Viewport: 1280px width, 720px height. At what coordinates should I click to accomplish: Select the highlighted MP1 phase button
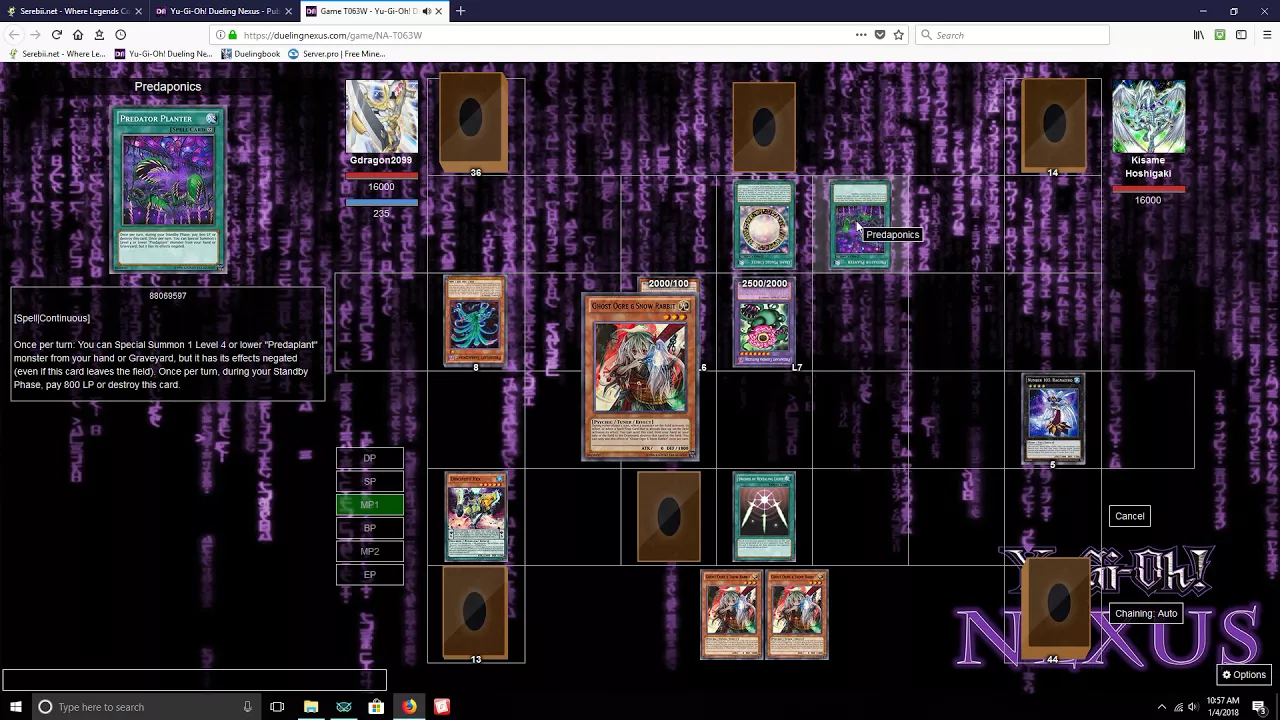(x=369, y=505)
